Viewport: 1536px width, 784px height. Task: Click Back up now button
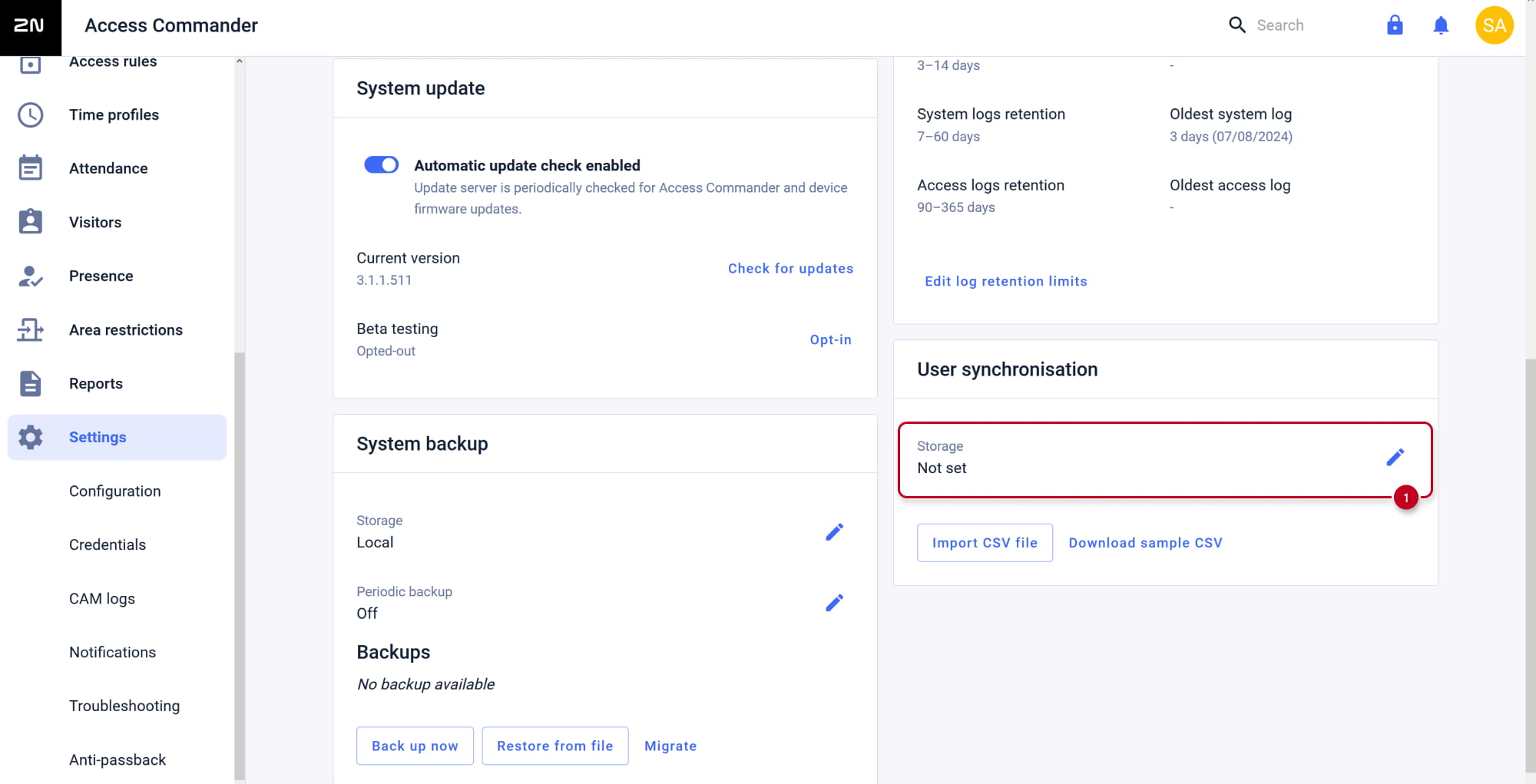pos(415,746)
